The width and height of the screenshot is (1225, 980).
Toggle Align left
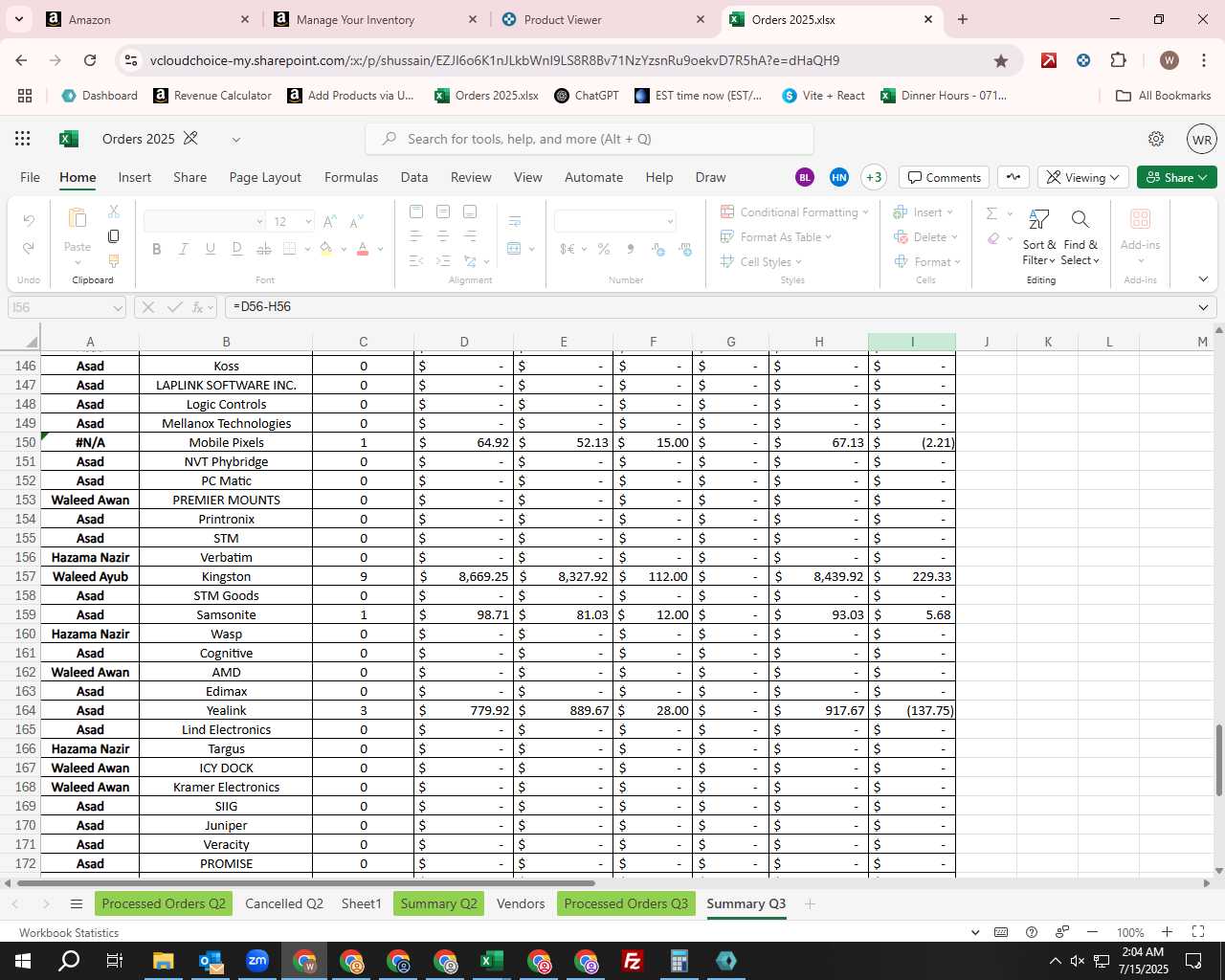click(416, 235)
